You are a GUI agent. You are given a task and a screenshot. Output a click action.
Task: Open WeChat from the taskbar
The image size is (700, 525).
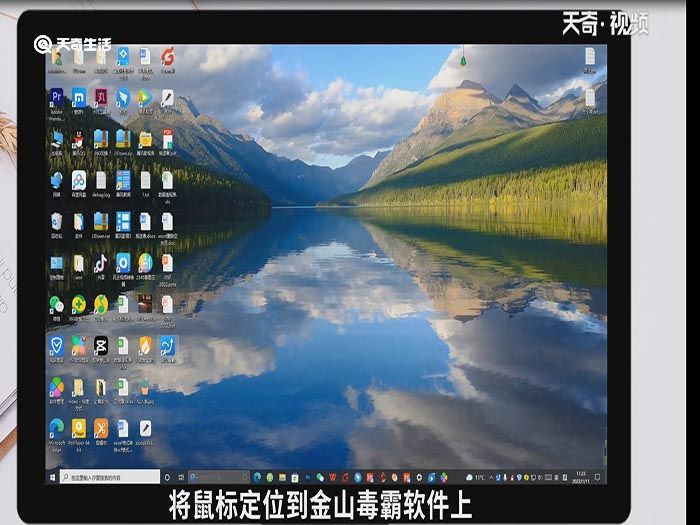coord(320,477)
